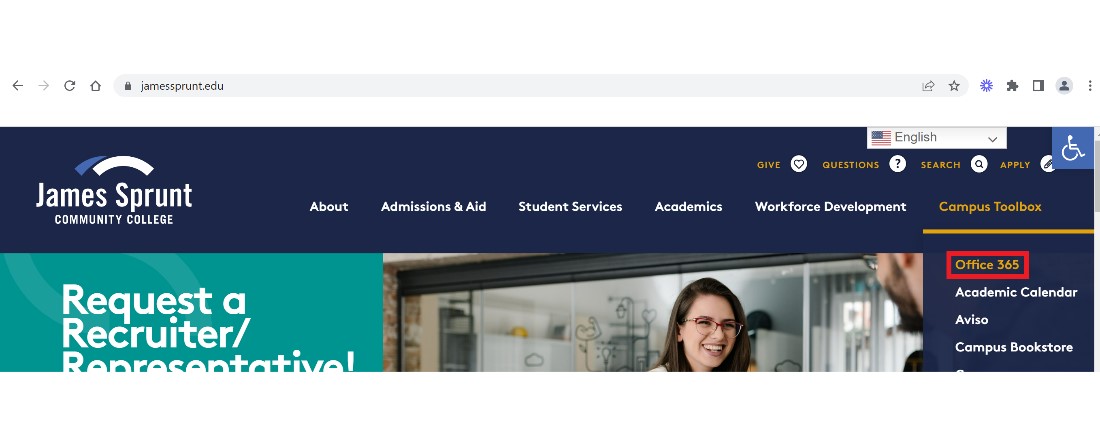Go back using the browser back arrow
Image resolution: width=1100 pixels, height=446 pixels.
[18, 86]
